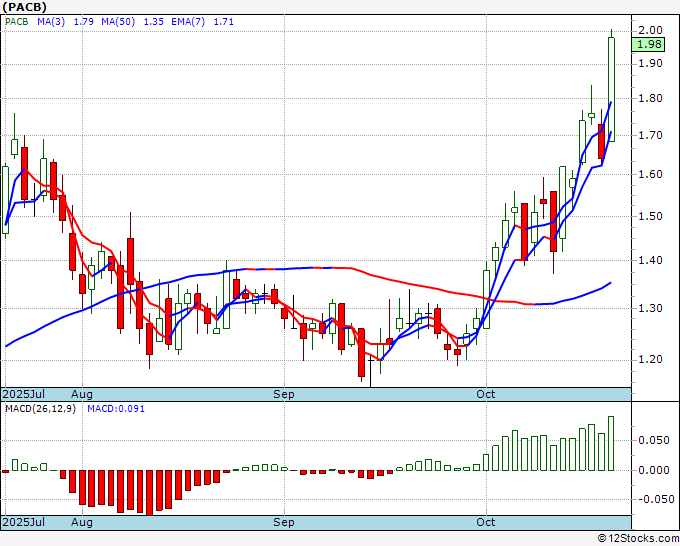Image resolution: width=680 pixels, height=546 pixels.
Task: Click the Oct label on price chart axis
Action: click(x=486, y=394)
